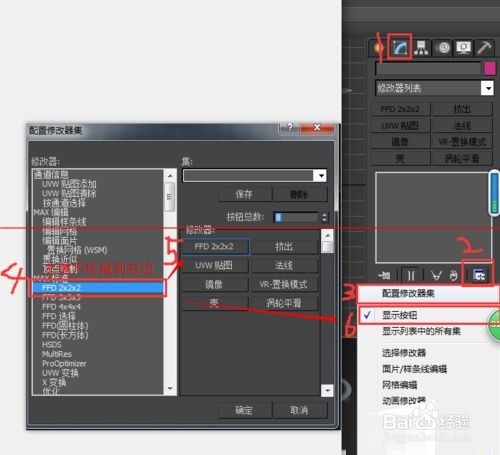Select FFD 选择 in modifier list
Screen dimensions: 500x455
[59, 316]
